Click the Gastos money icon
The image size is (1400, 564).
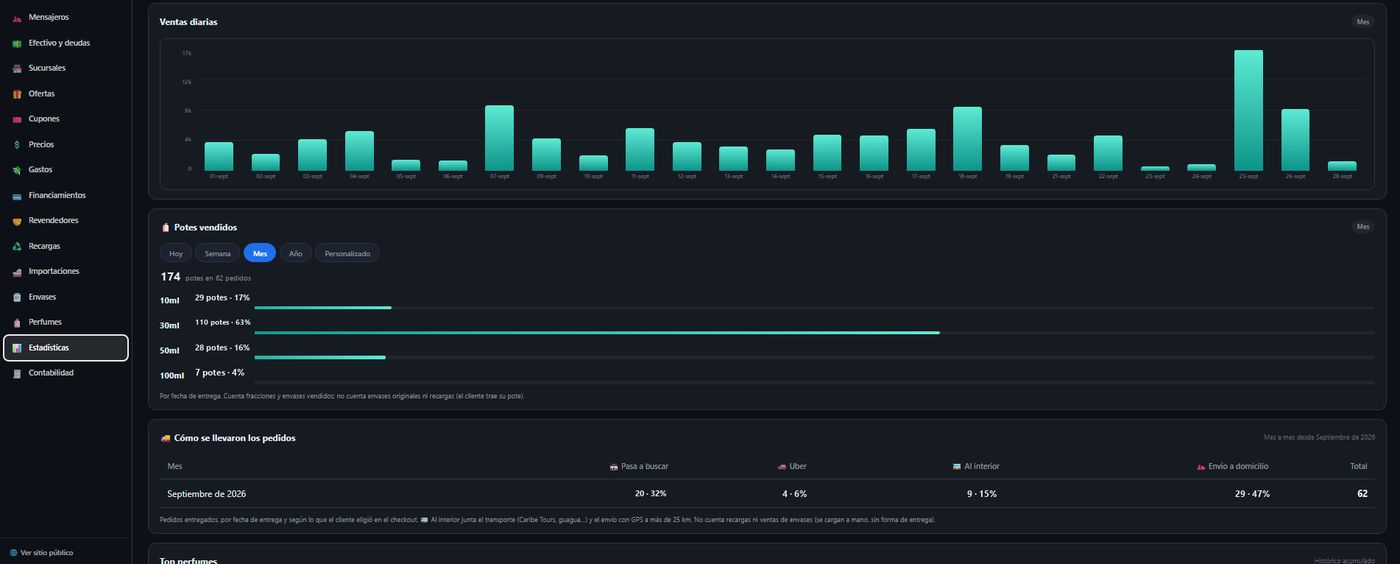coord(17,170)
